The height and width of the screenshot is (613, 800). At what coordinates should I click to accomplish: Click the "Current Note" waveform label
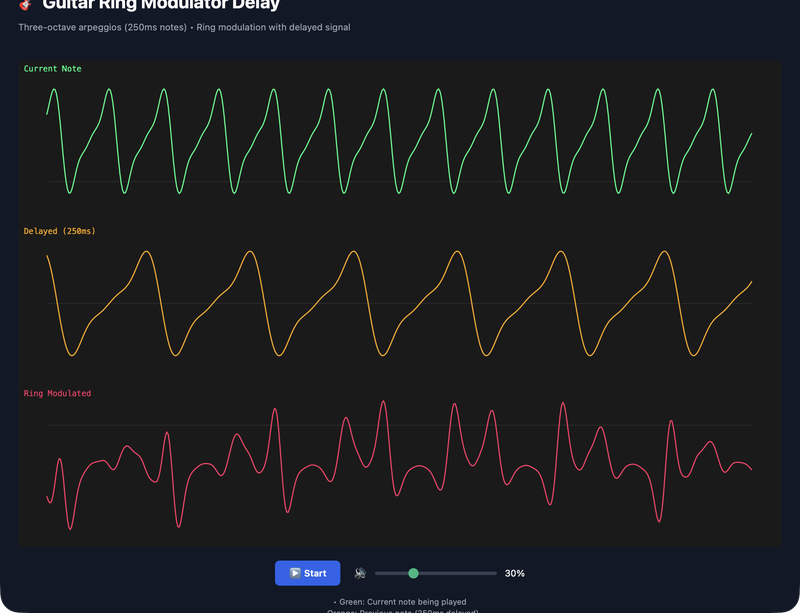53,68
